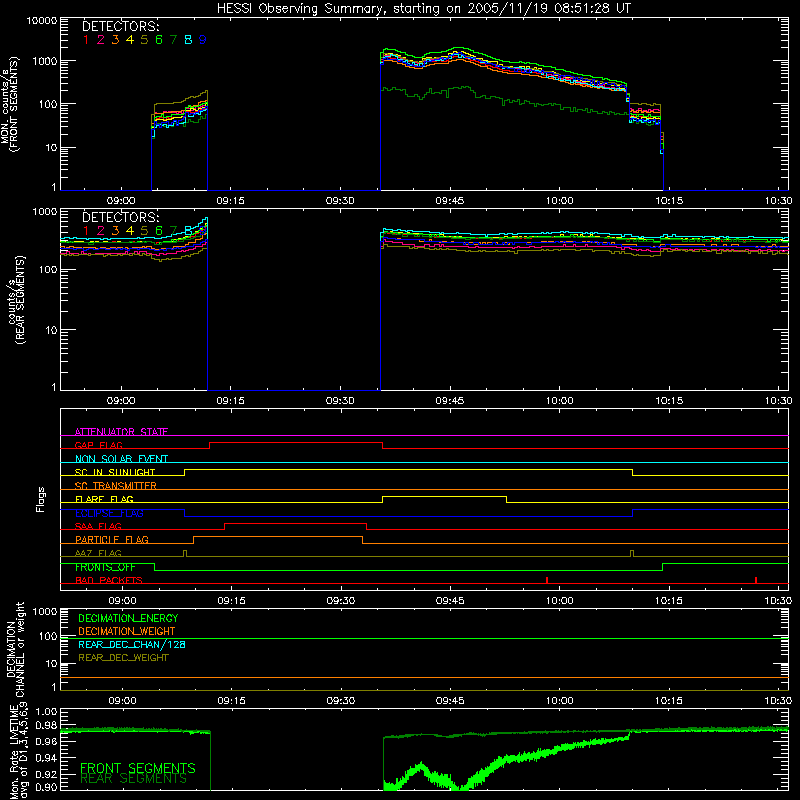Image resolution: width=800 pixels, height=800 pixels.
Task: Click the SC_IN_SUNLIGHT flag label
Action: tap(115, 472)
